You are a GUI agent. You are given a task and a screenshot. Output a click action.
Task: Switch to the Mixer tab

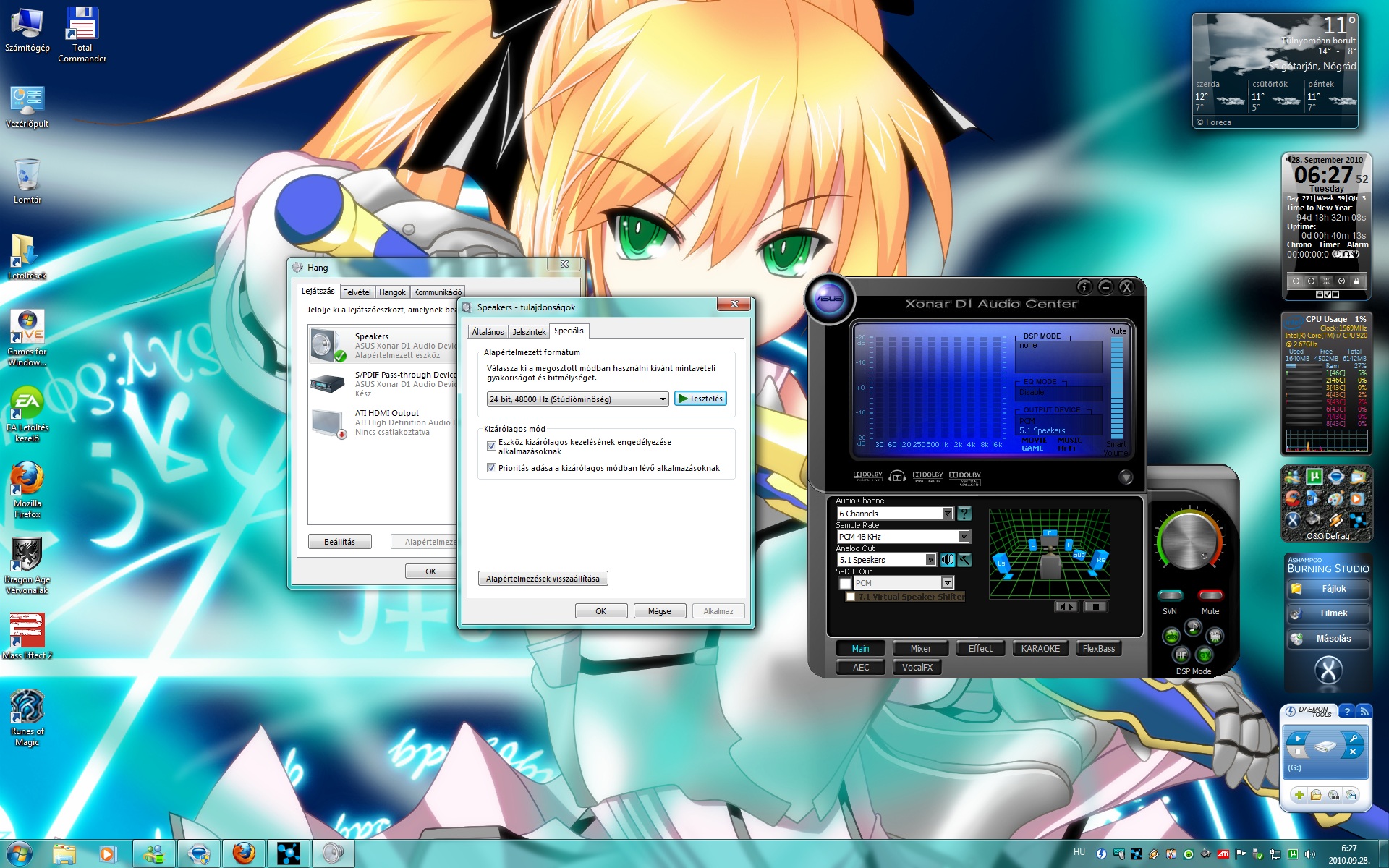[920, 649]
